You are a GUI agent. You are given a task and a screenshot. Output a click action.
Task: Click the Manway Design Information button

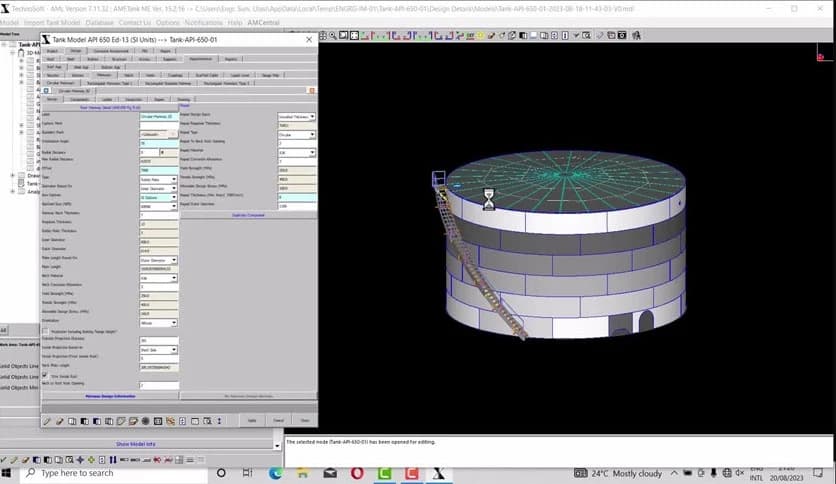109,396
